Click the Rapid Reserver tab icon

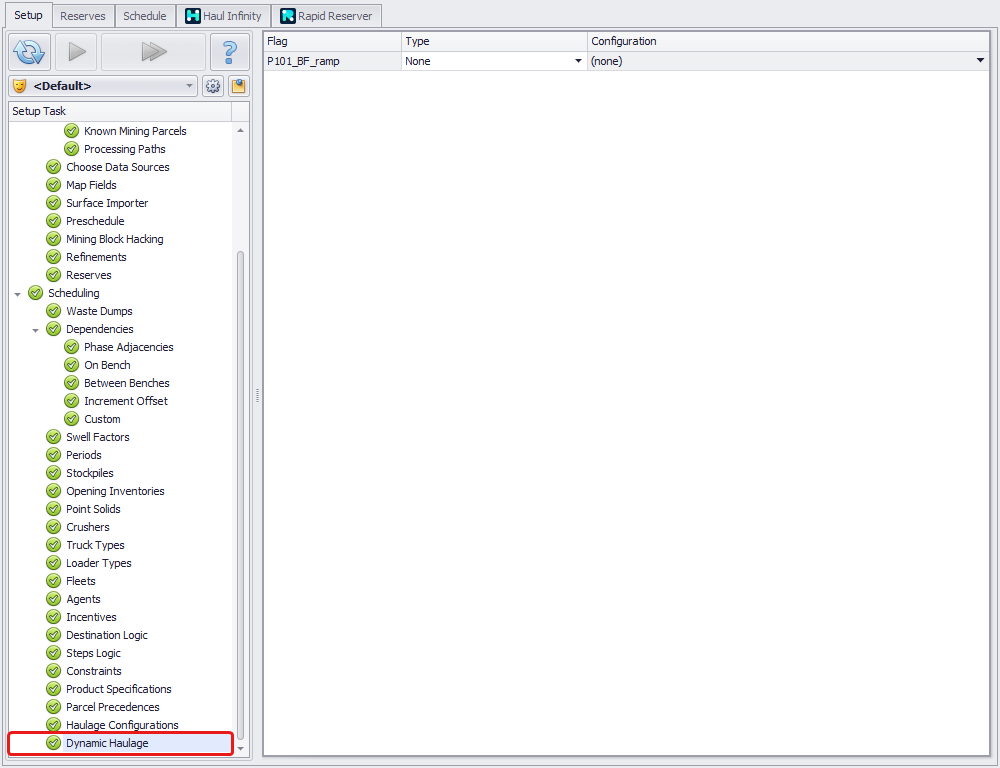click(x=288, y=16)
